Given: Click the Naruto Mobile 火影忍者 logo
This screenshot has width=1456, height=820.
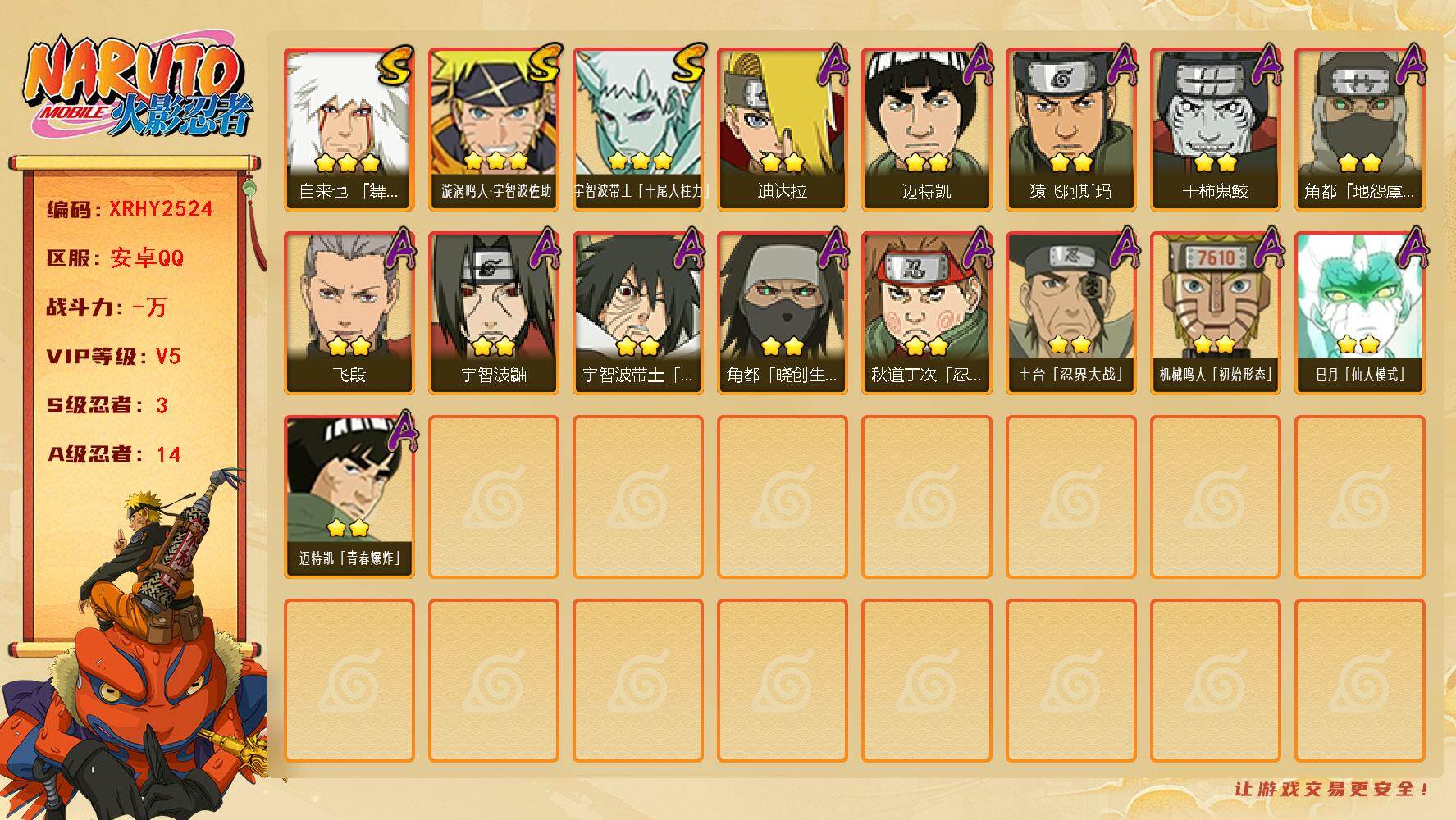Looking at the screenshot, I should point(137,89).
